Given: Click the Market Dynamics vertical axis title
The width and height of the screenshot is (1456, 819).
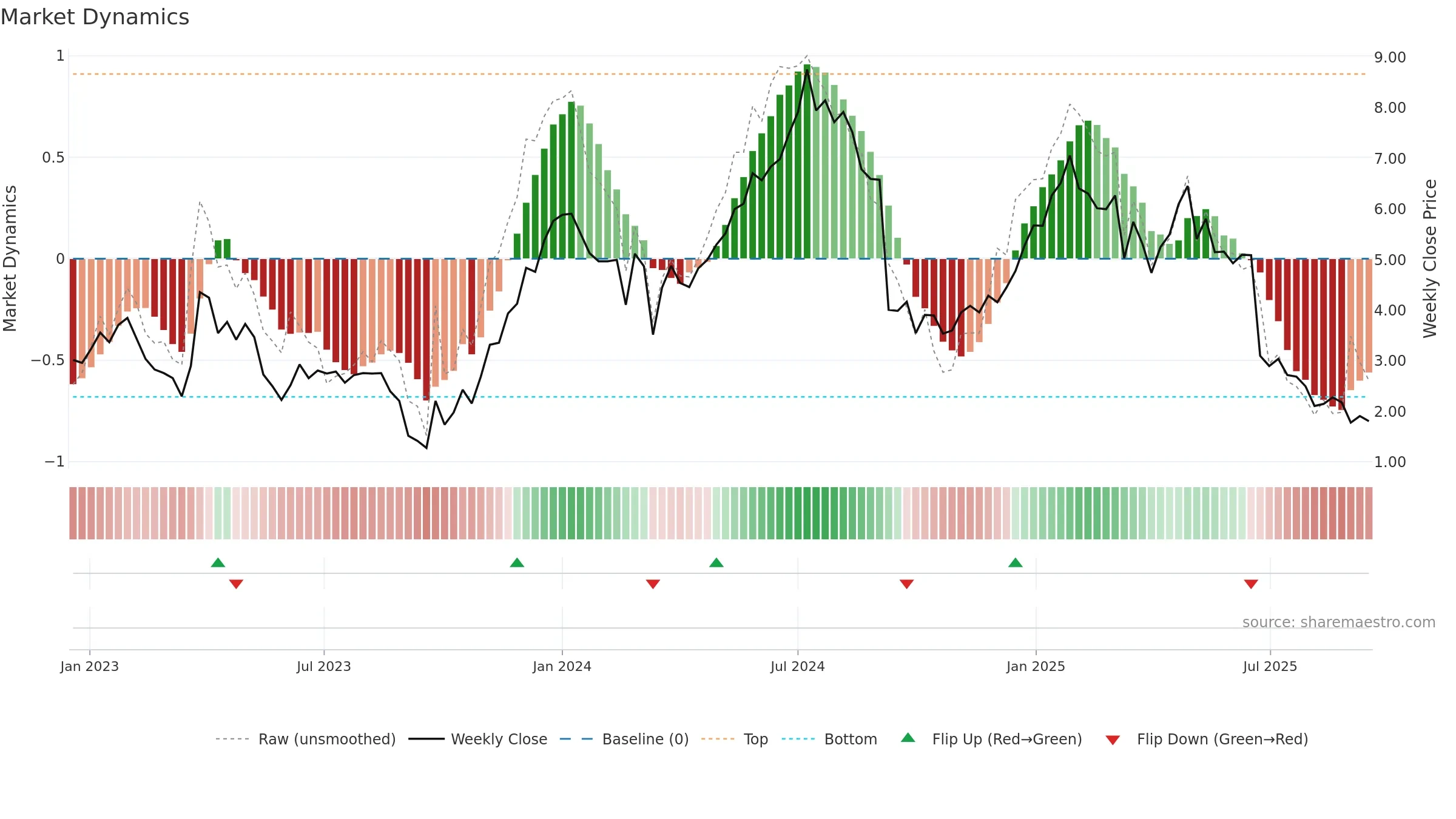Looking at the screenshot, I should click(x=10, y=258).
